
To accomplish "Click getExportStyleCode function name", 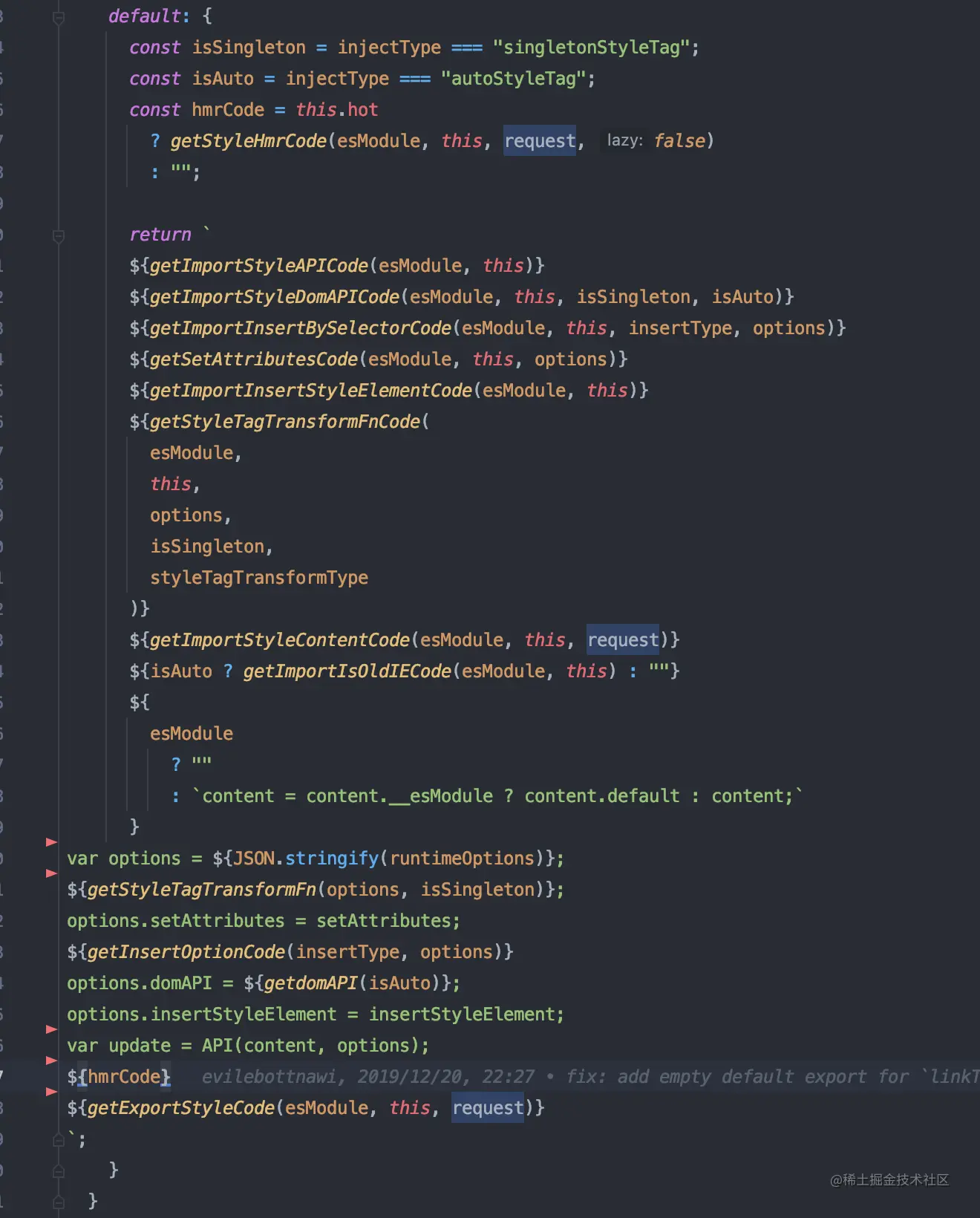I will point(181,1107).
